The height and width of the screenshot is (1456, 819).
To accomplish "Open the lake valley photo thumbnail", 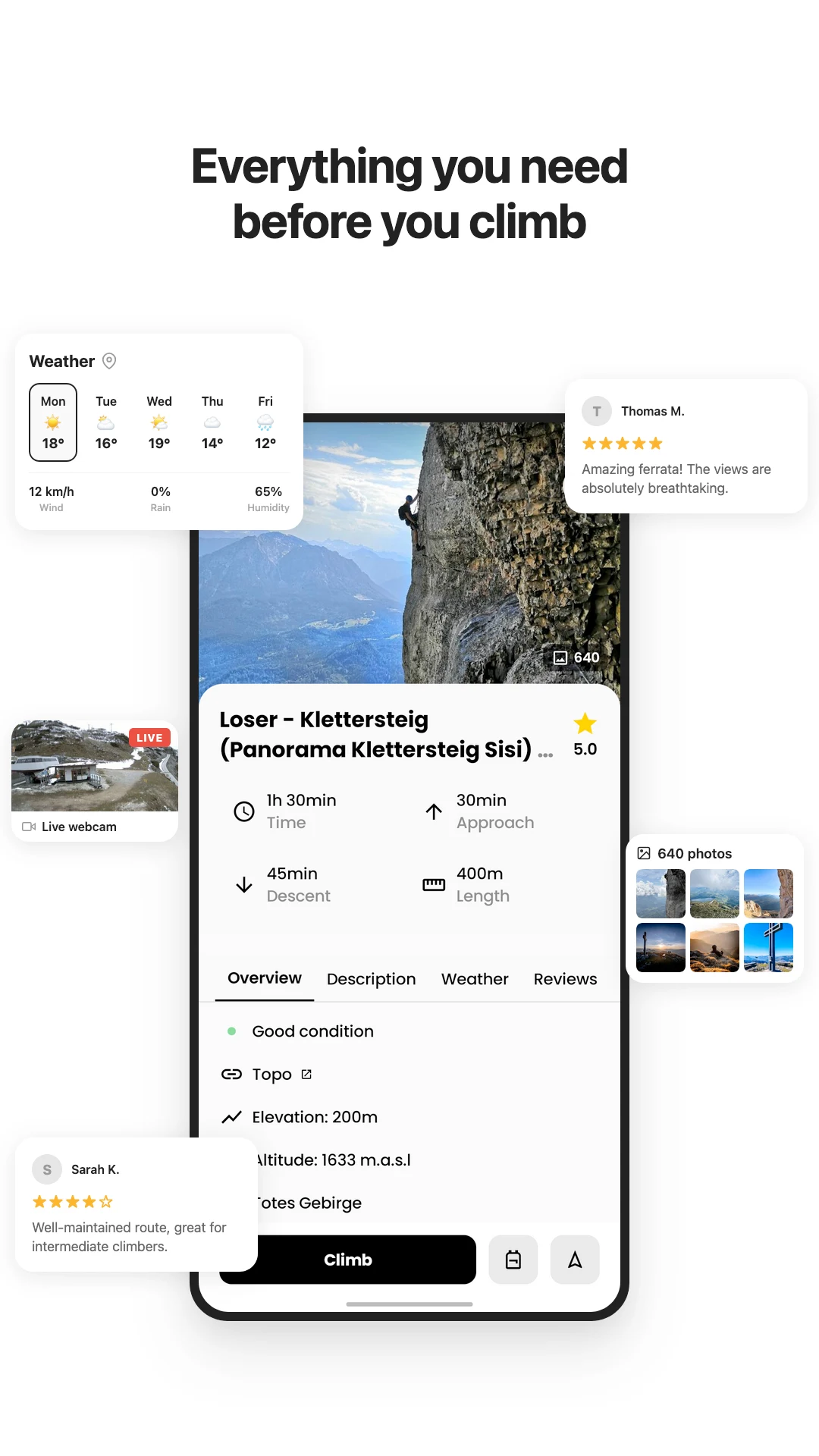I will 714,893.
